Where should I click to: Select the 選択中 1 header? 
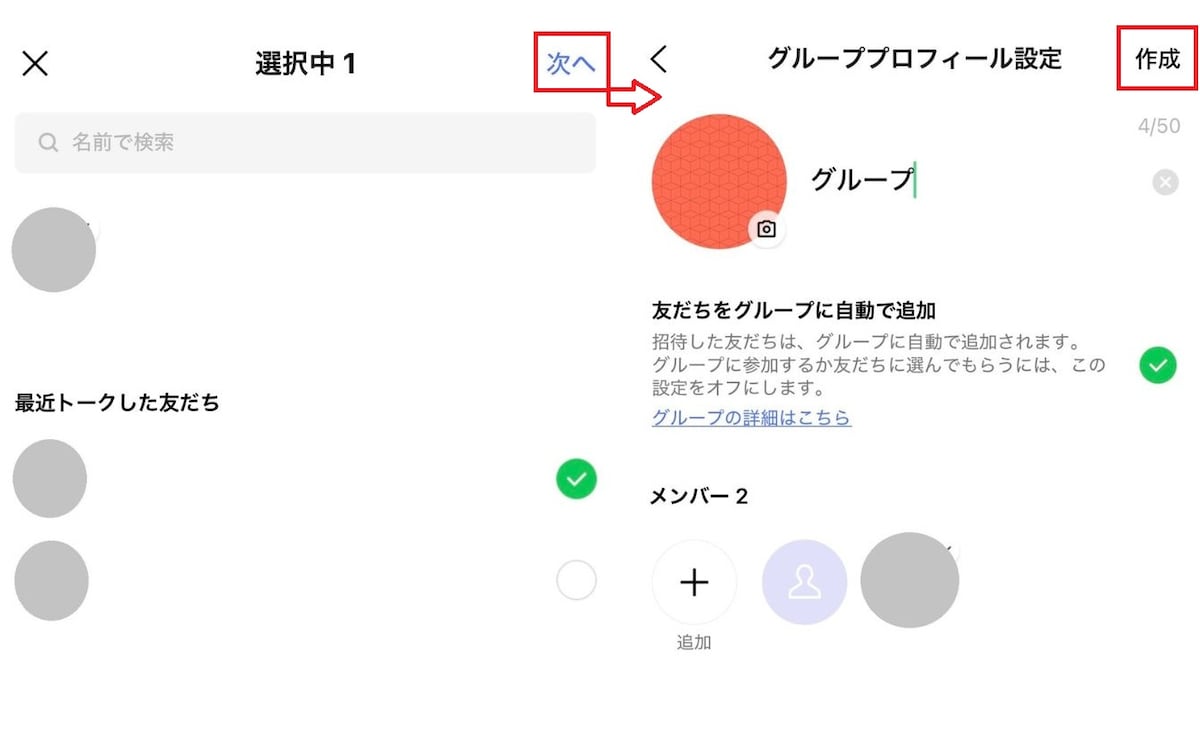click(x=307, y=63)
